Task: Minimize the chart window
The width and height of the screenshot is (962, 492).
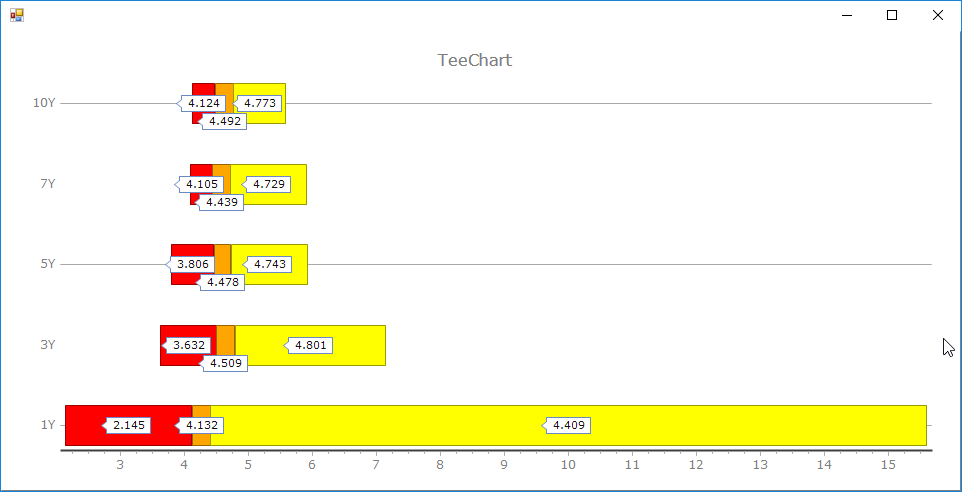Action: [847, 15]
